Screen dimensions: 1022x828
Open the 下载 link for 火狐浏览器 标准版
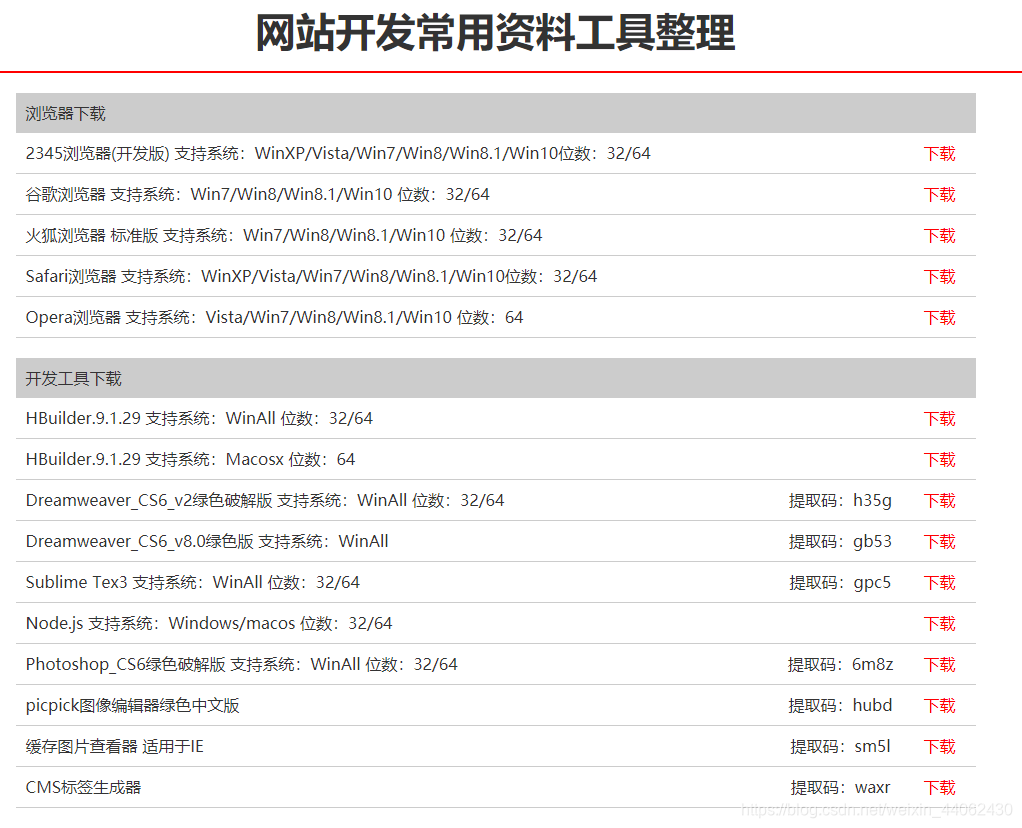coord(939,236)
